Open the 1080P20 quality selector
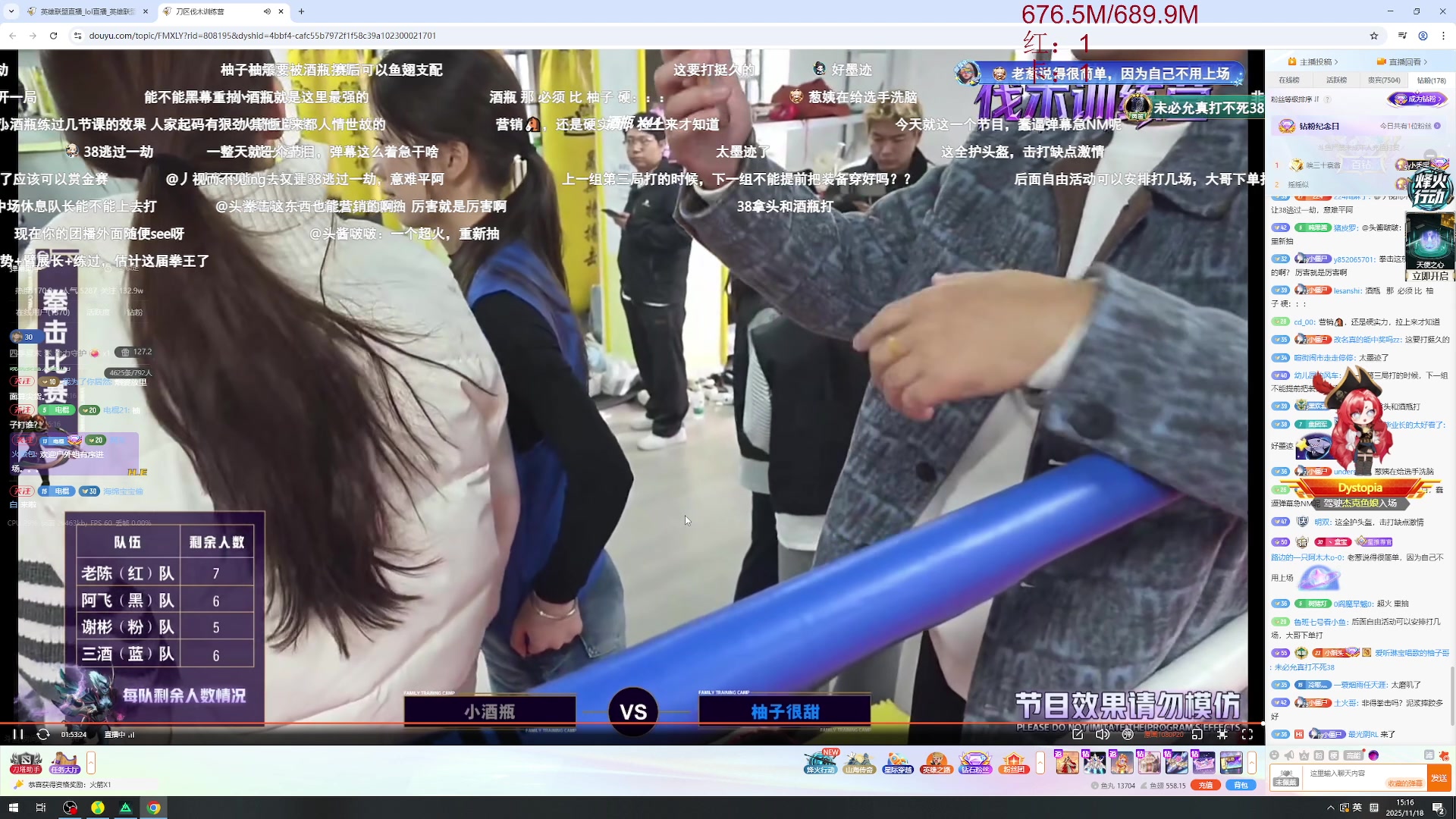The width and height of the screenshot is (1456, 819). point(1163,734)
